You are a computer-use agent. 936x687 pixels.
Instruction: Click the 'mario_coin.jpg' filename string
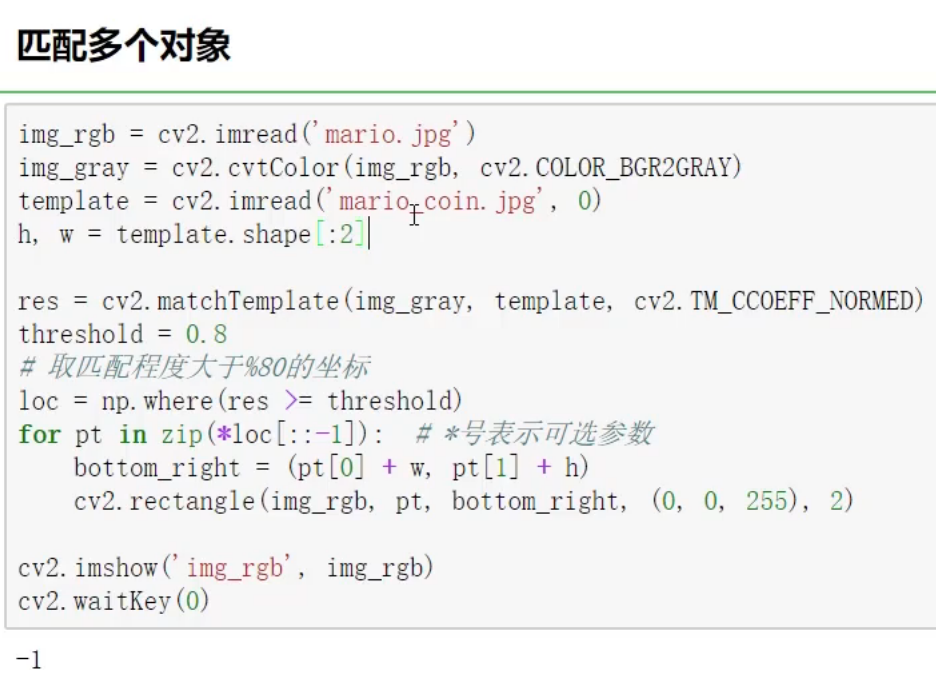440,201
